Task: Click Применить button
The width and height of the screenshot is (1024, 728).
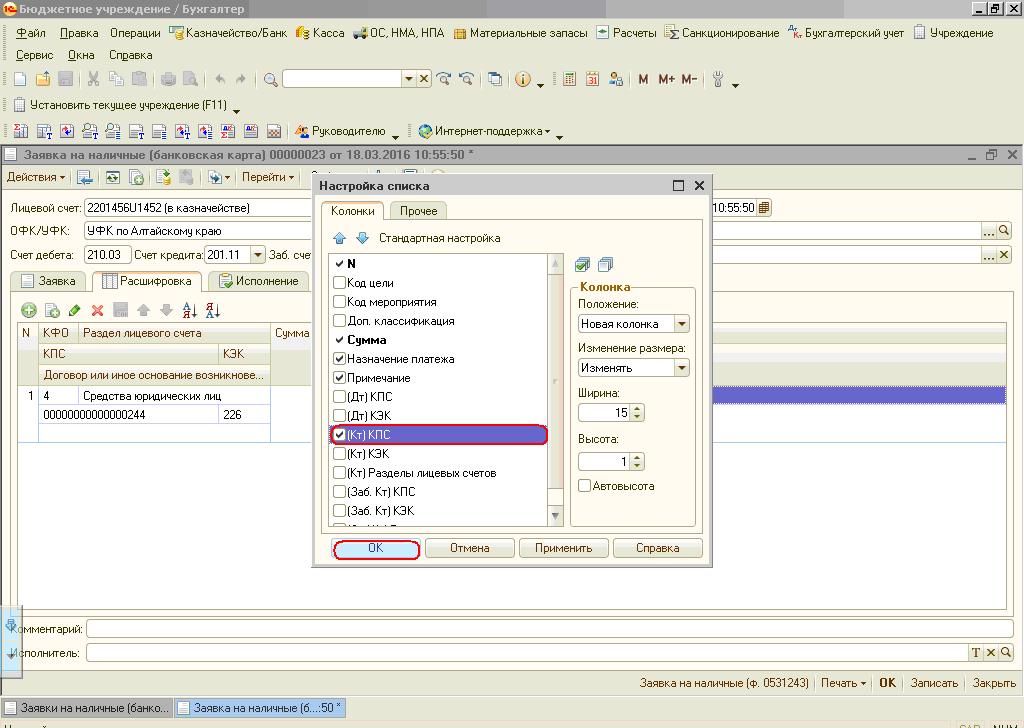Action: pyautogui.click(x=564, y=548)
